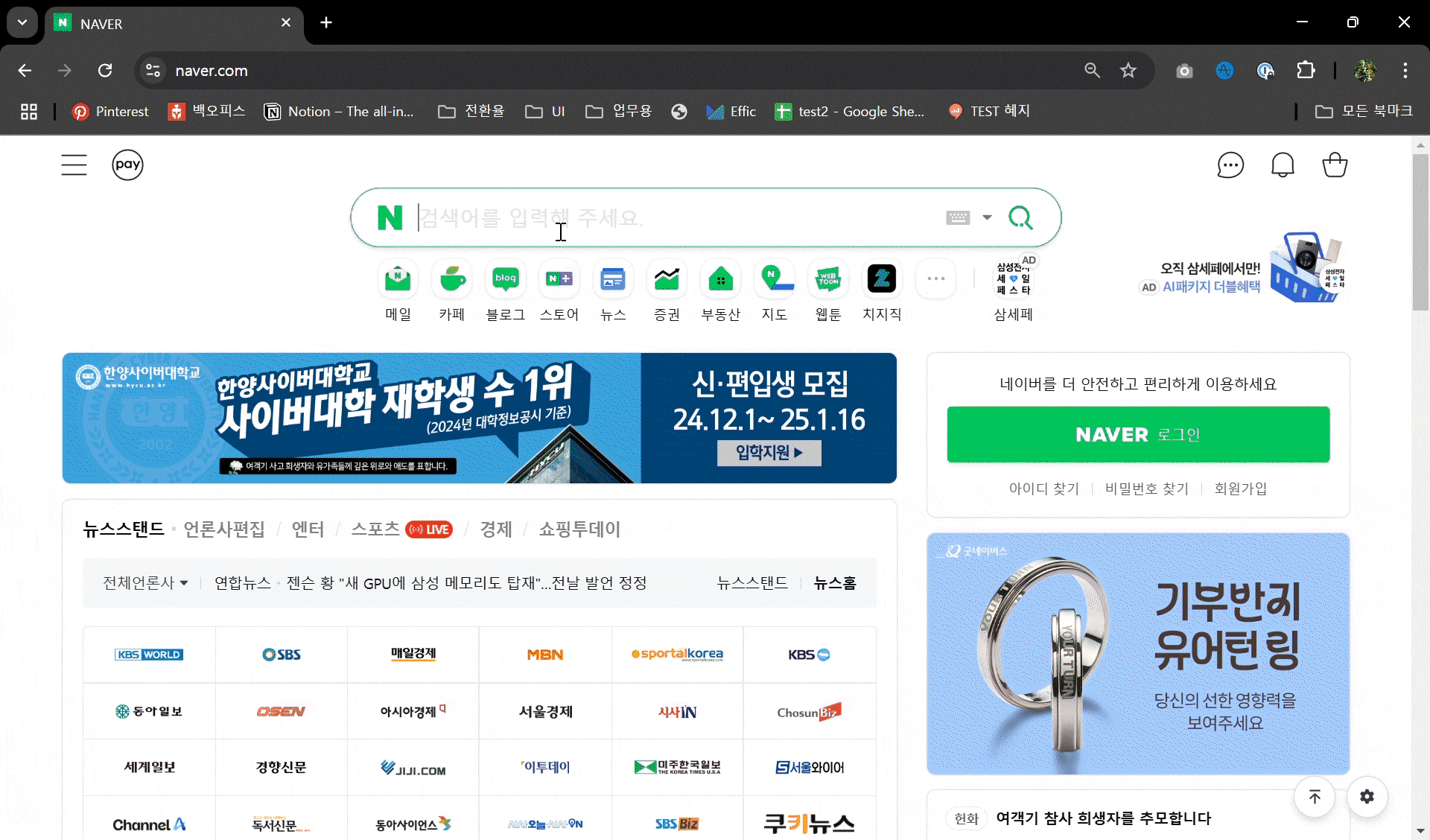Reload the page with the refresh button
Viewport: 1430px width, 840px height.
tap(105, 70)
